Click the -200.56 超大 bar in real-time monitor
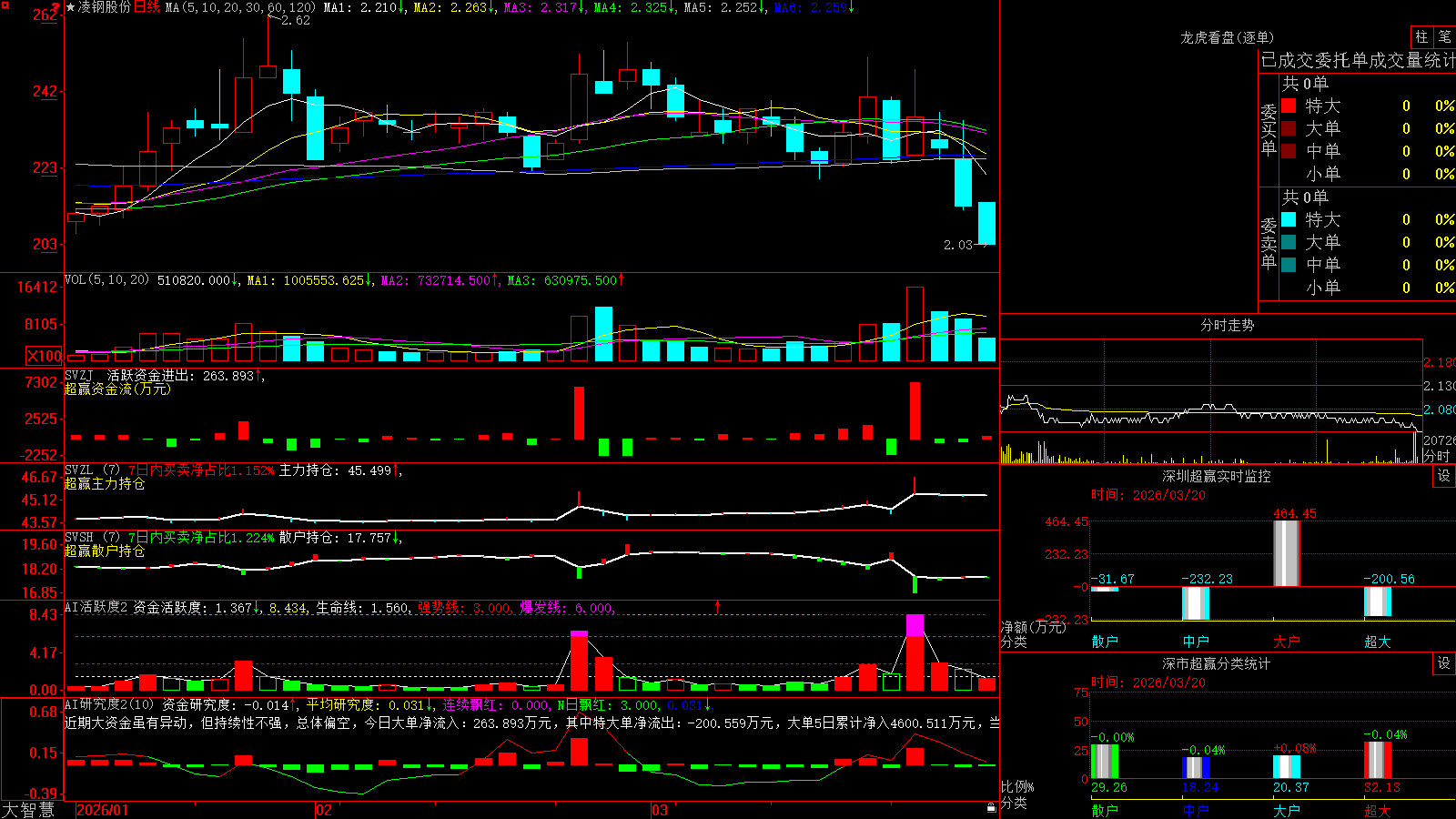 coord(1378,602)
